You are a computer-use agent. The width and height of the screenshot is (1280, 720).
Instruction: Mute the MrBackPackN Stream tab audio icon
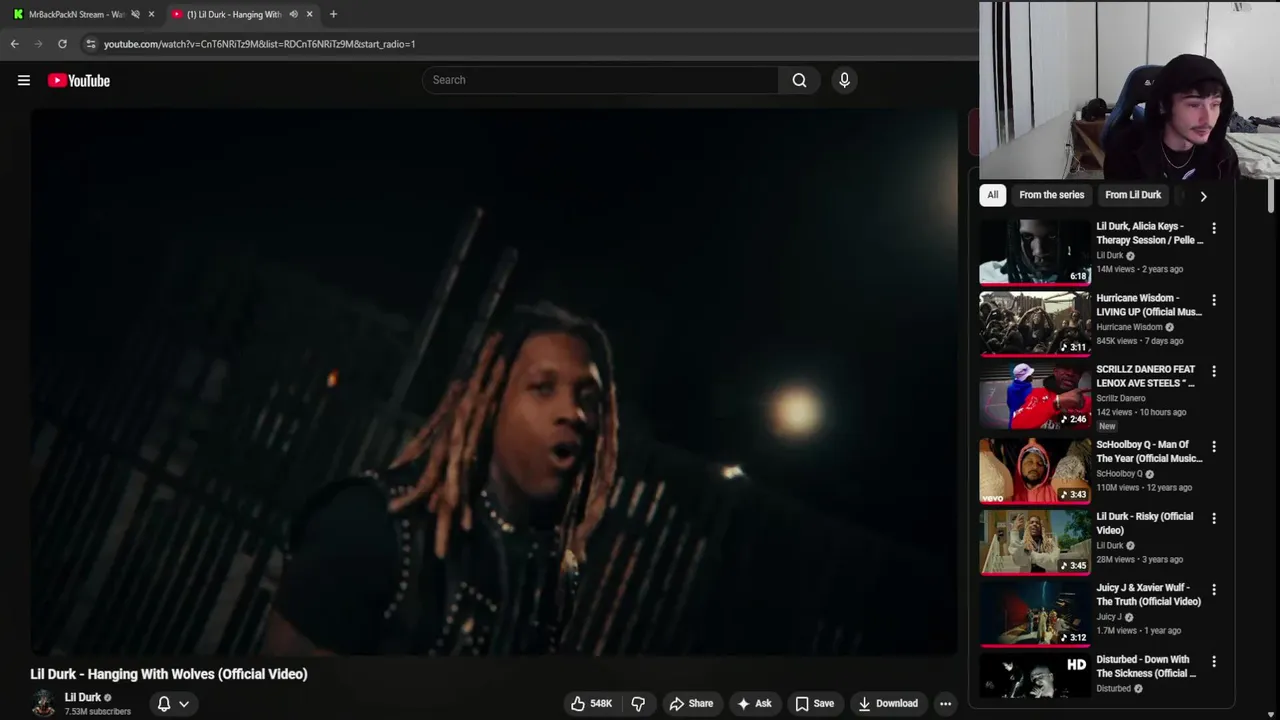point(135,14)
